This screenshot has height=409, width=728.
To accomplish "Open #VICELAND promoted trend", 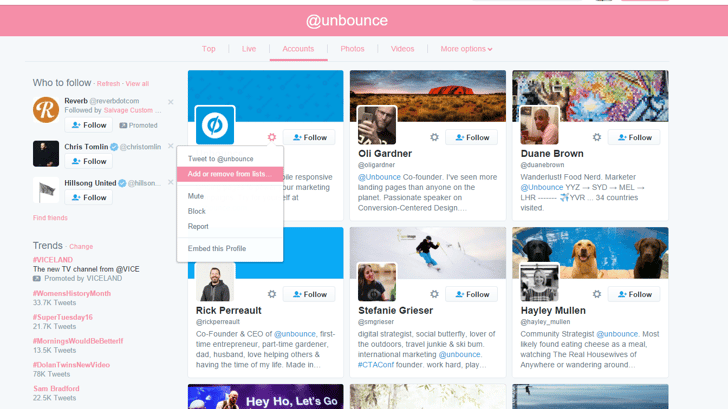I will (52, 260).
